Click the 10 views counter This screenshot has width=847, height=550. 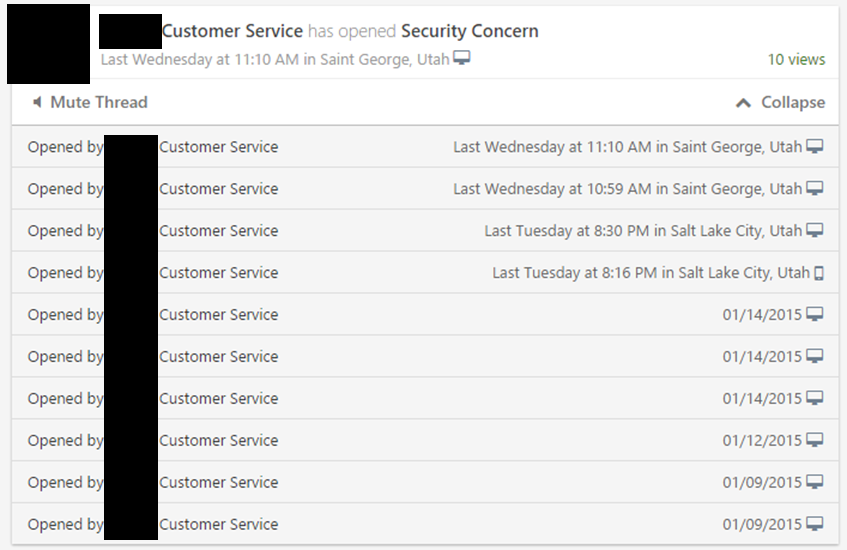[796, 59]
